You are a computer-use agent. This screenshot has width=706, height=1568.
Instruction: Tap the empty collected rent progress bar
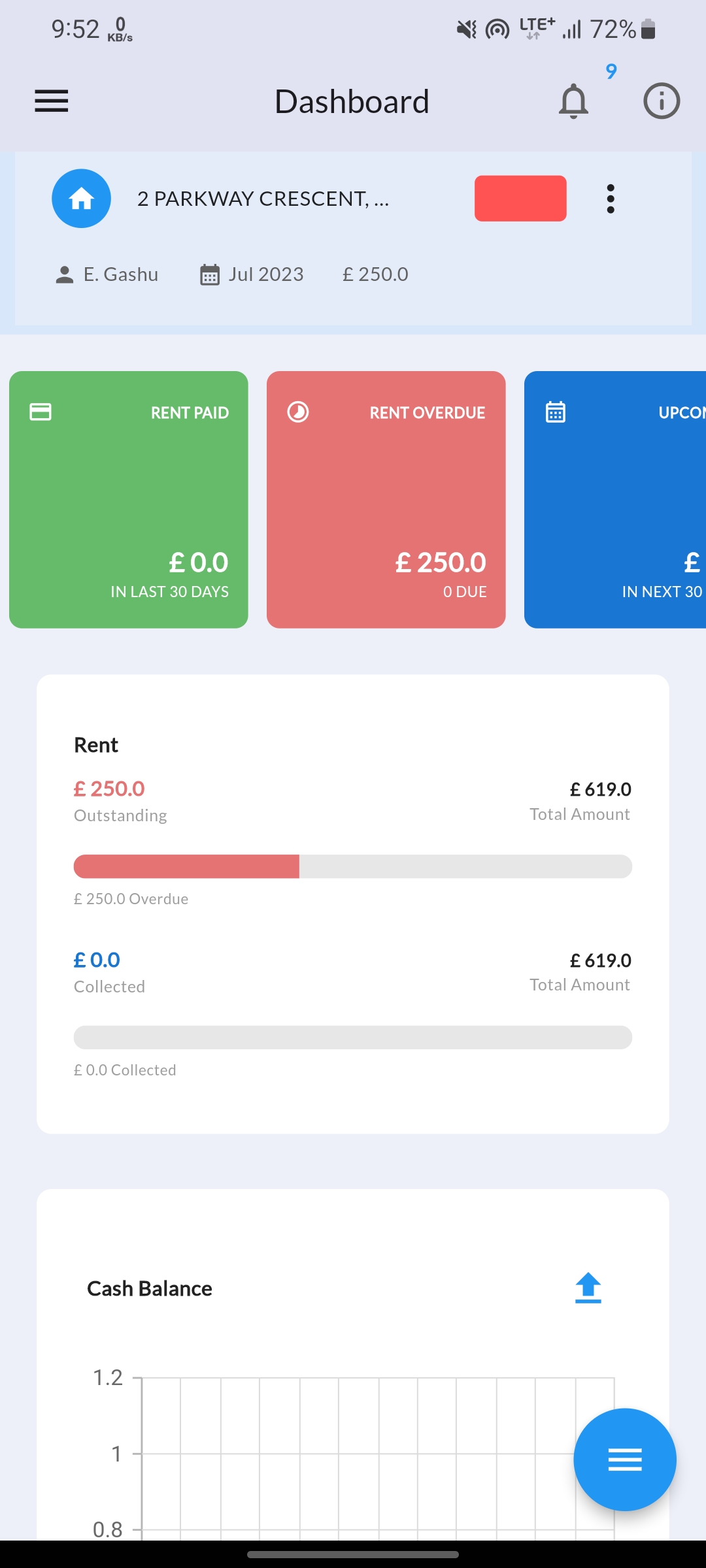[353, 1037]
